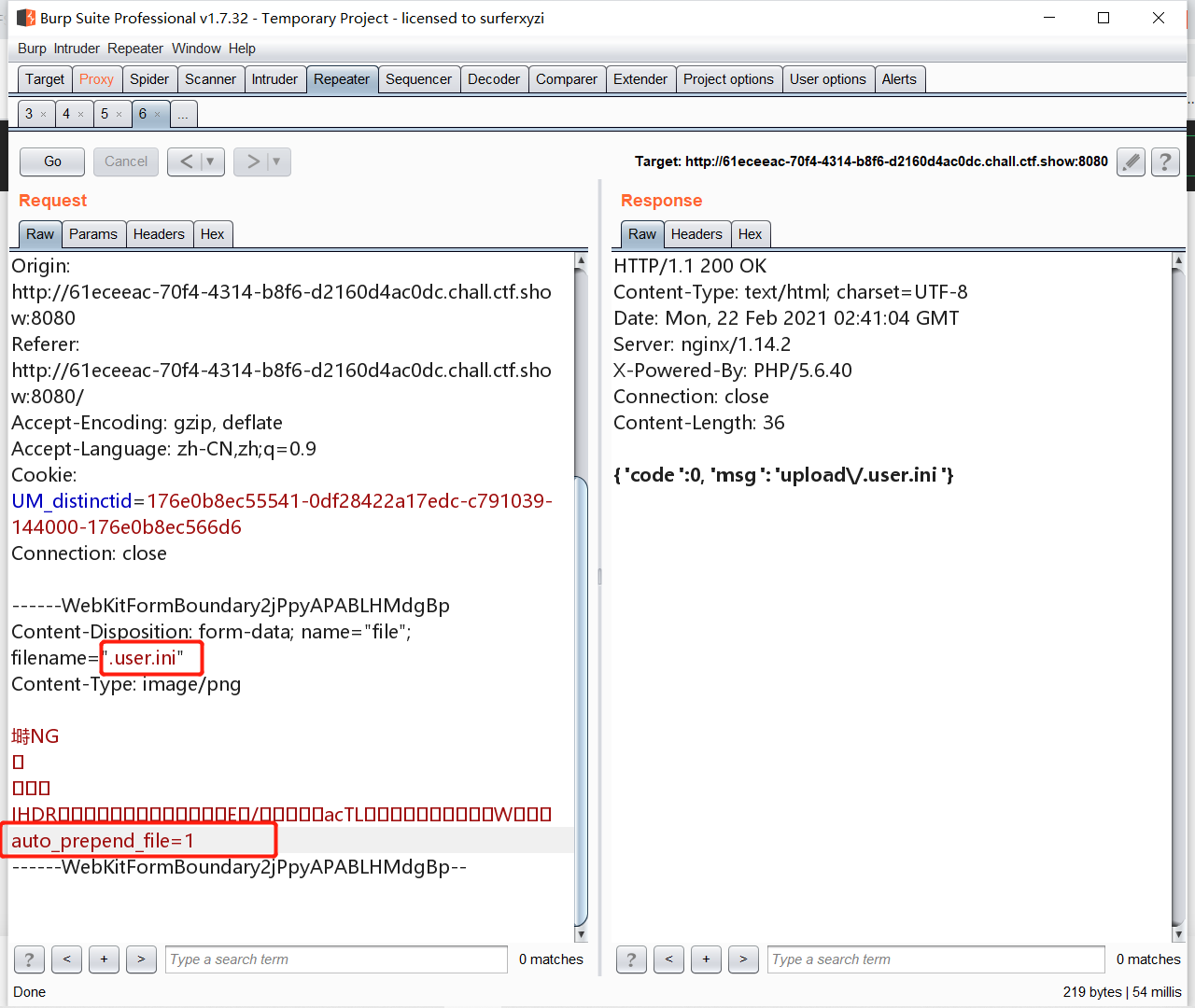Switch response view to Headers tab
Screen dimensions: 1195x1008
click(x=696, y=234)
